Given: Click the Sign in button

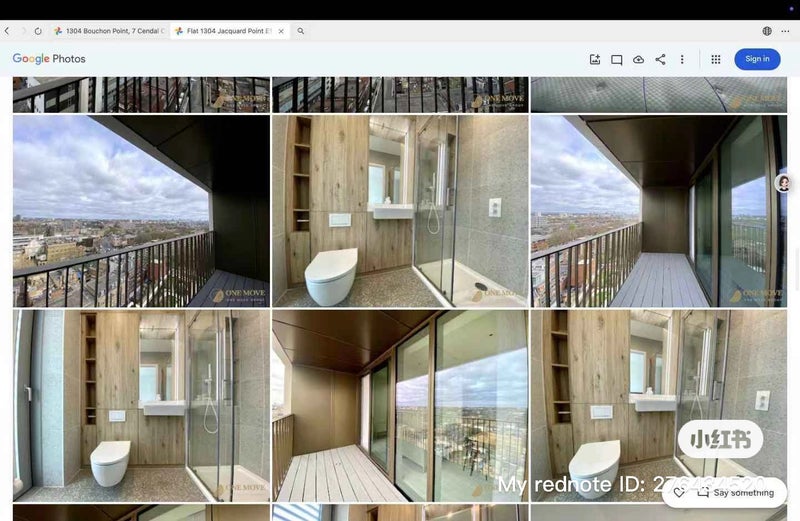Looking at the screenshot, I should tap(757, 59).
